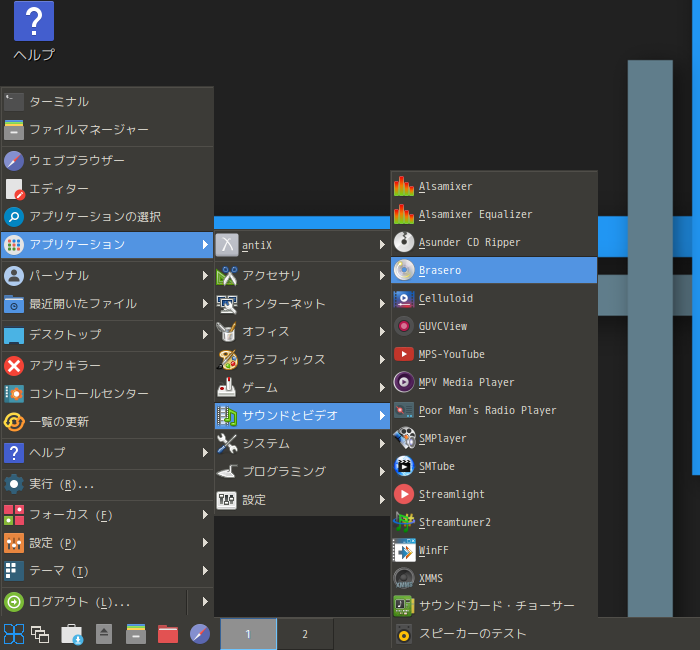Screen dimensions: 700x650
Task: Click the ウェブブラウザー compass icon
Action: pyautogui.click(x=14, y=161)
